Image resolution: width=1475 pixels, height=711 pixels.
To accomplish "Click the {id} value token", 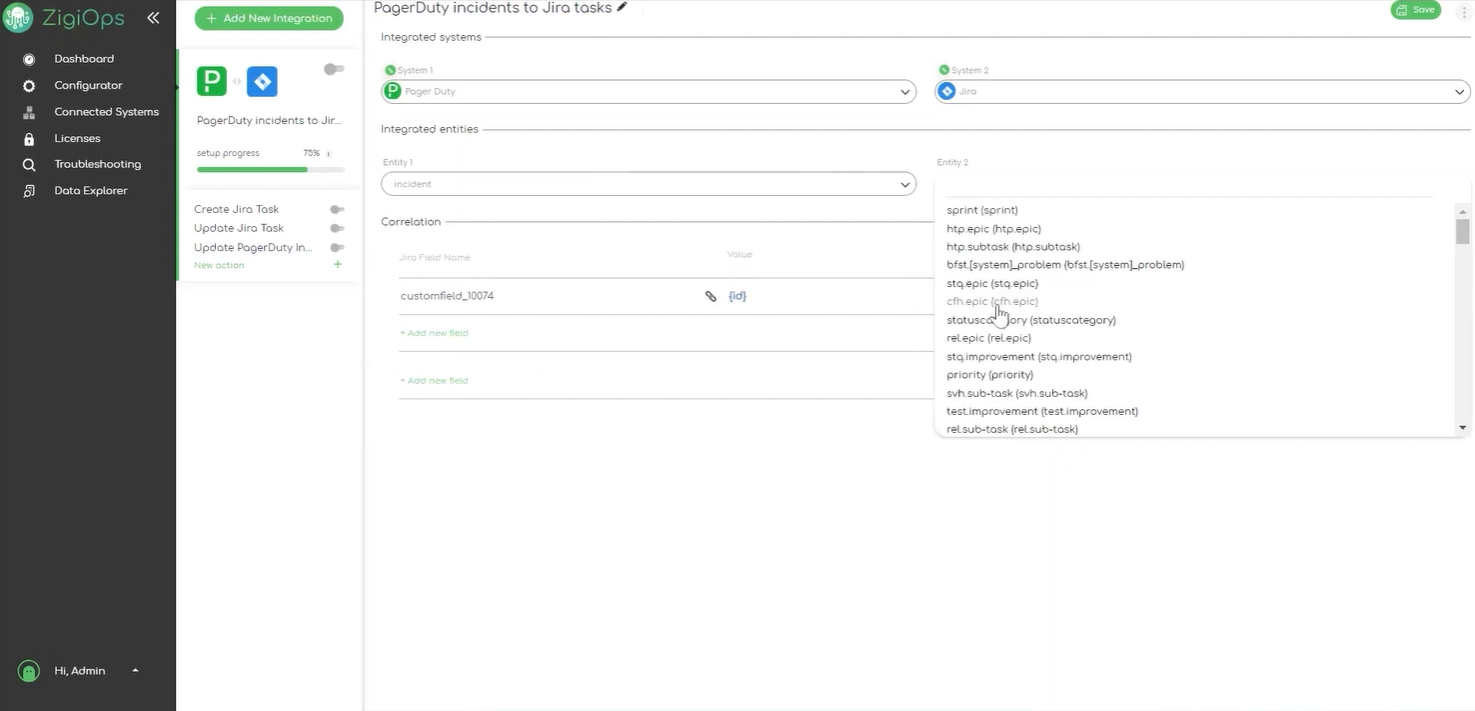I will click(x=737, y=295).
